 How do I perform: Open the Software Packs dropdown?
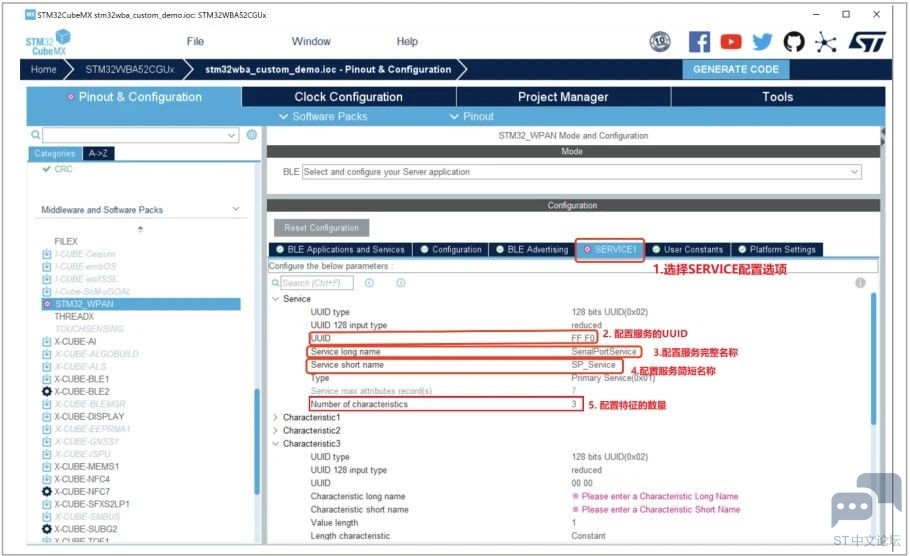(323, 116)
